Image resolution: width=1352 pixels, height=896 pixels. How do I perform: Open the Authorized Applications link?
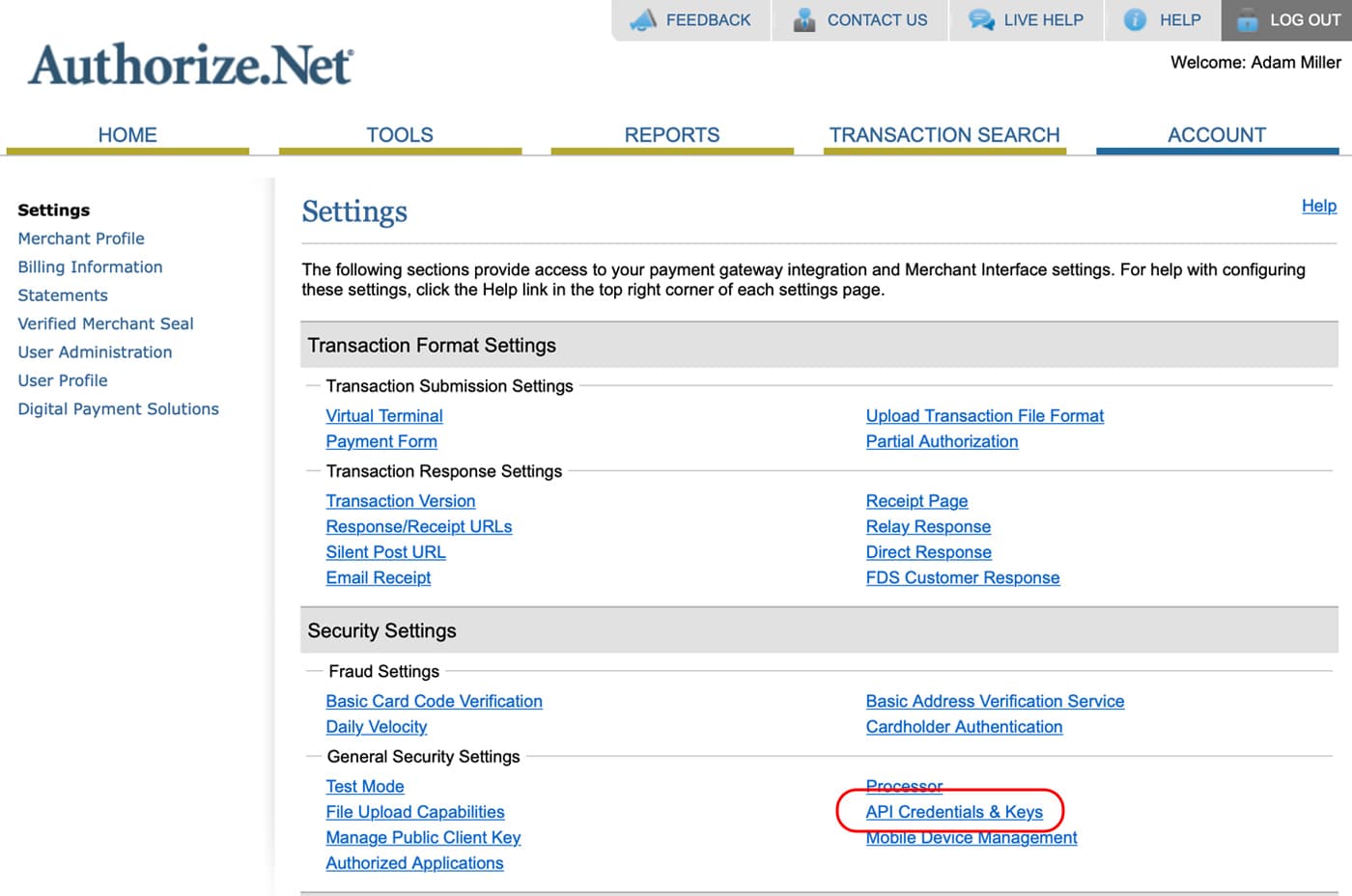coord(414,863)
